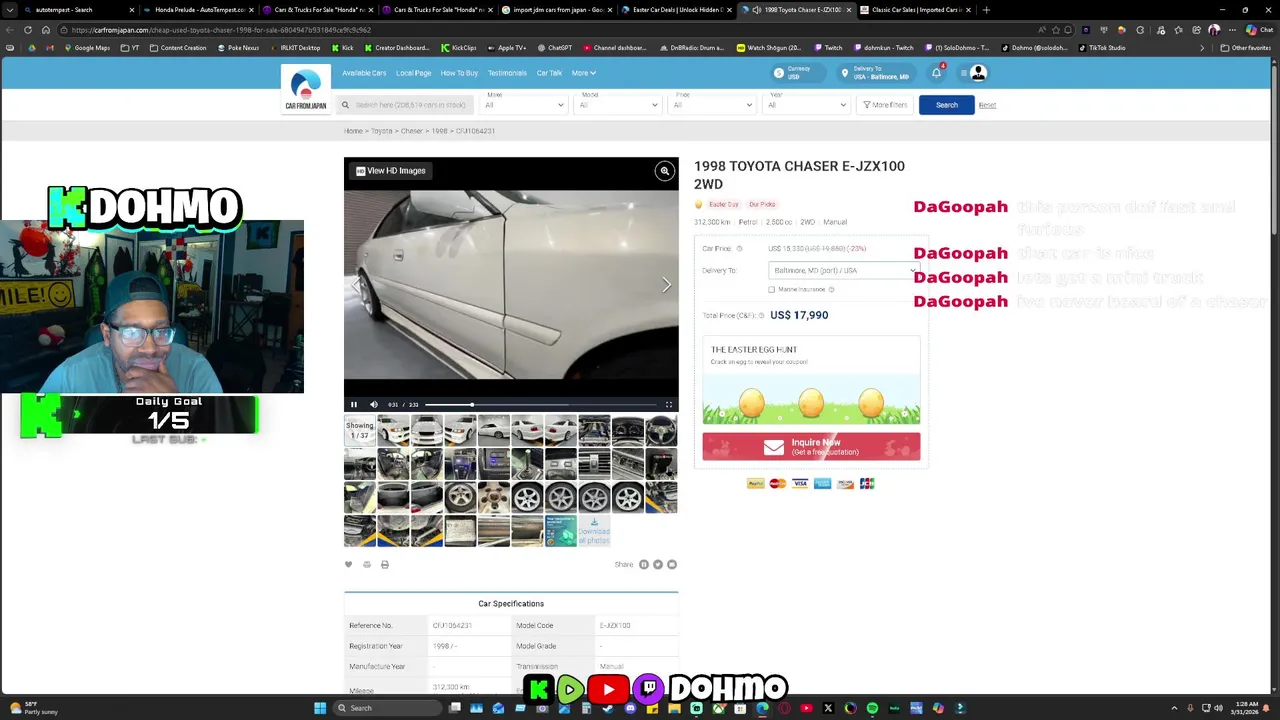The height and width of the screenshot is (720, 1280).
Task: Select the first white car thumbnail
Action: (393, 432)
